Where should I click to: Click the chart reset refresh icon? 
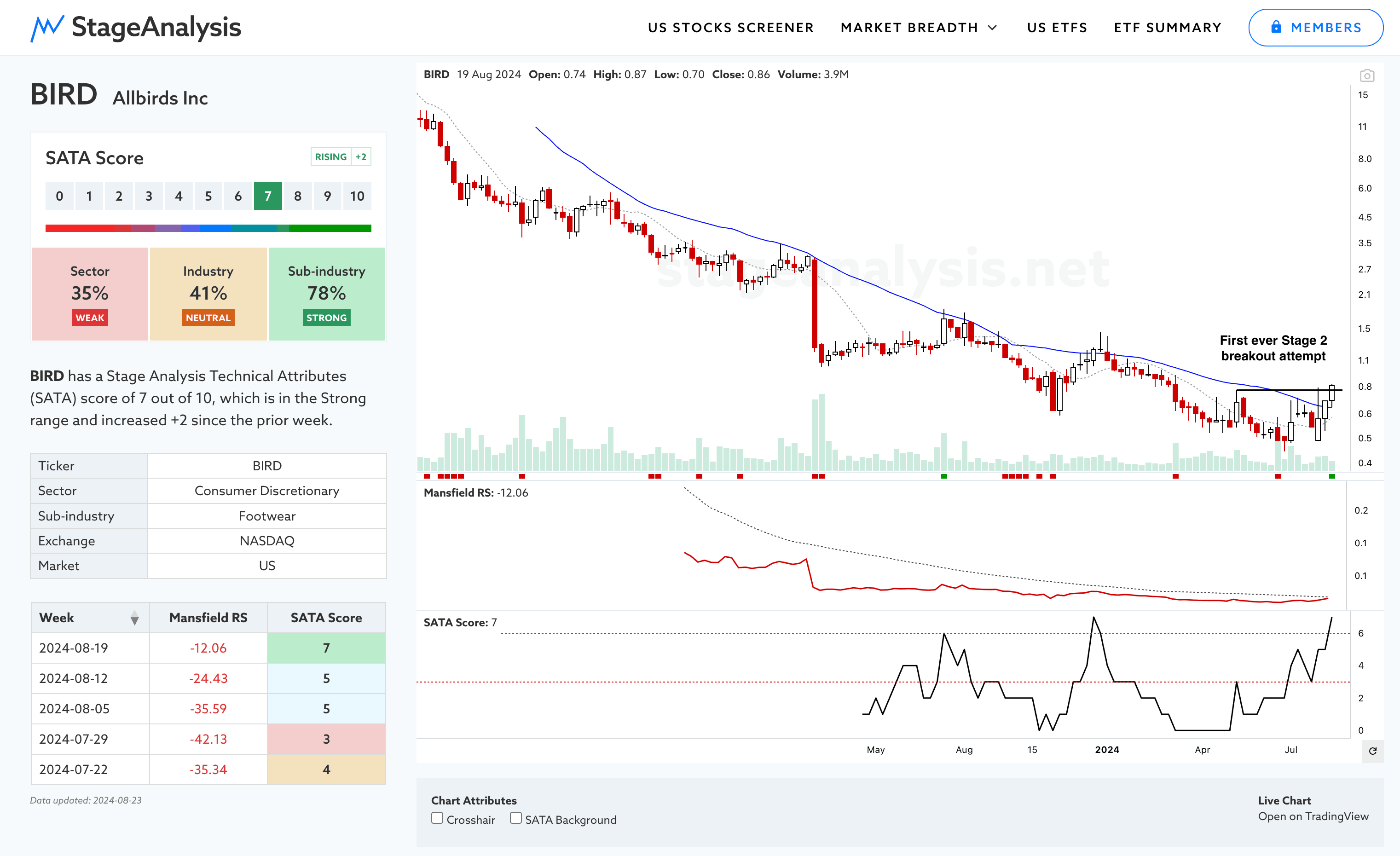click(x=1372, y=751)
